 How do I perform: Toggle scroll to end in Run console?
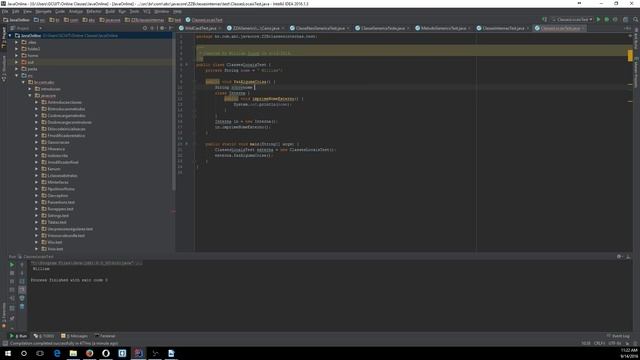pyautogui.click(x=22, y=290)
